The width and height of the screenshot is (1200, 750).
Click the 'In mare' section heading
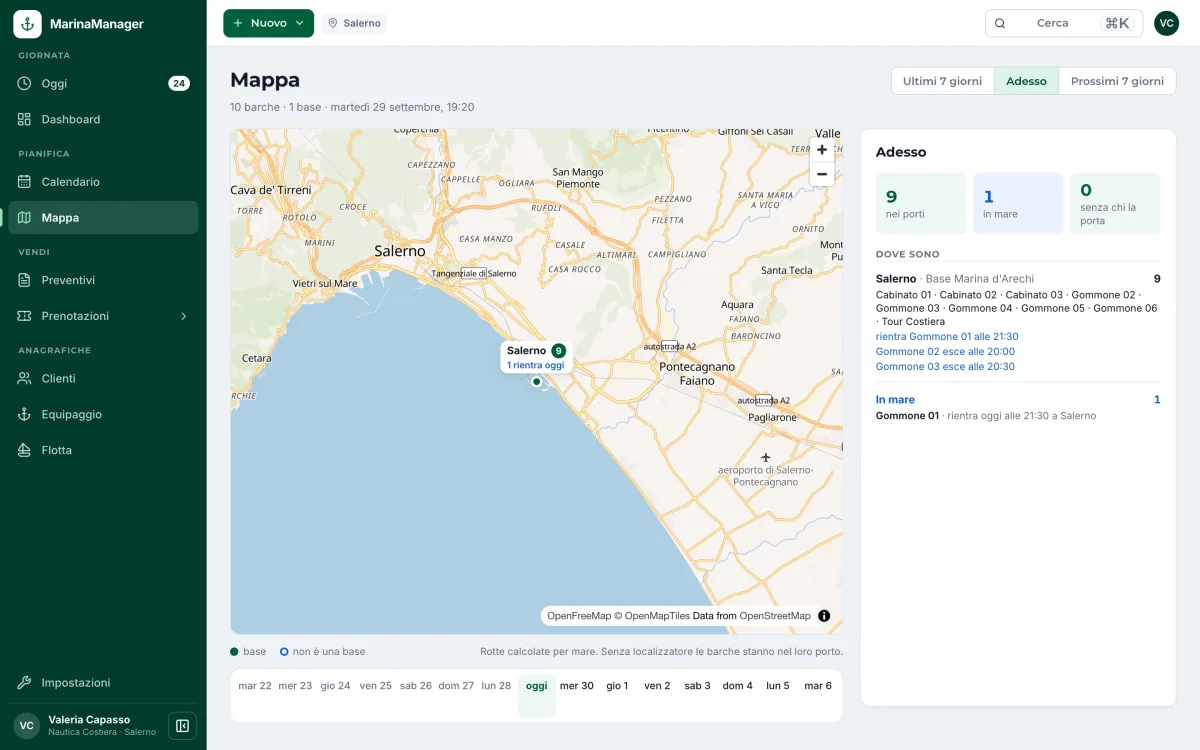[x=895, y=400]
